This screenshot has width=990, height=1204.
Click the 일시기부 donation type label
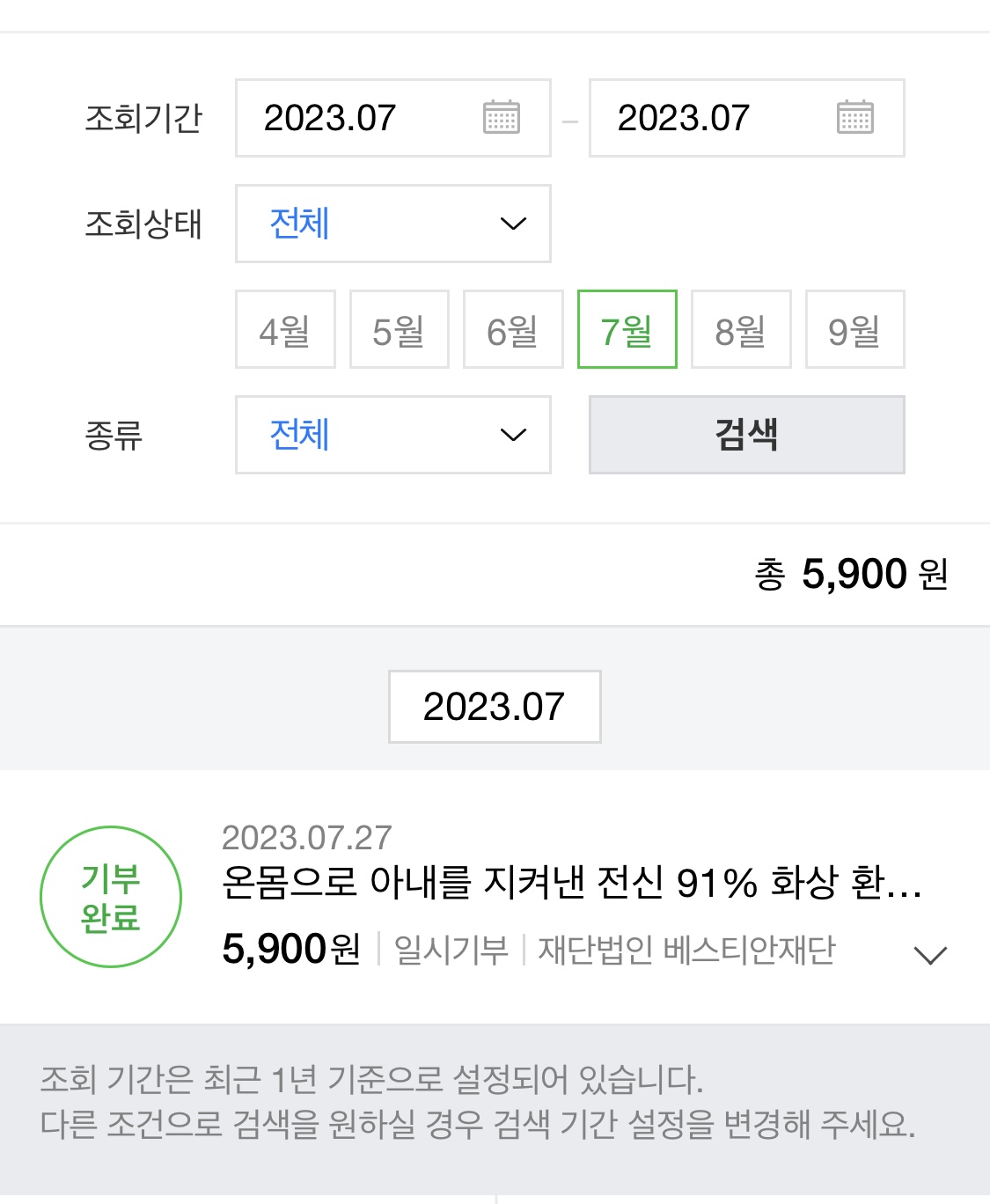[451, 950]
